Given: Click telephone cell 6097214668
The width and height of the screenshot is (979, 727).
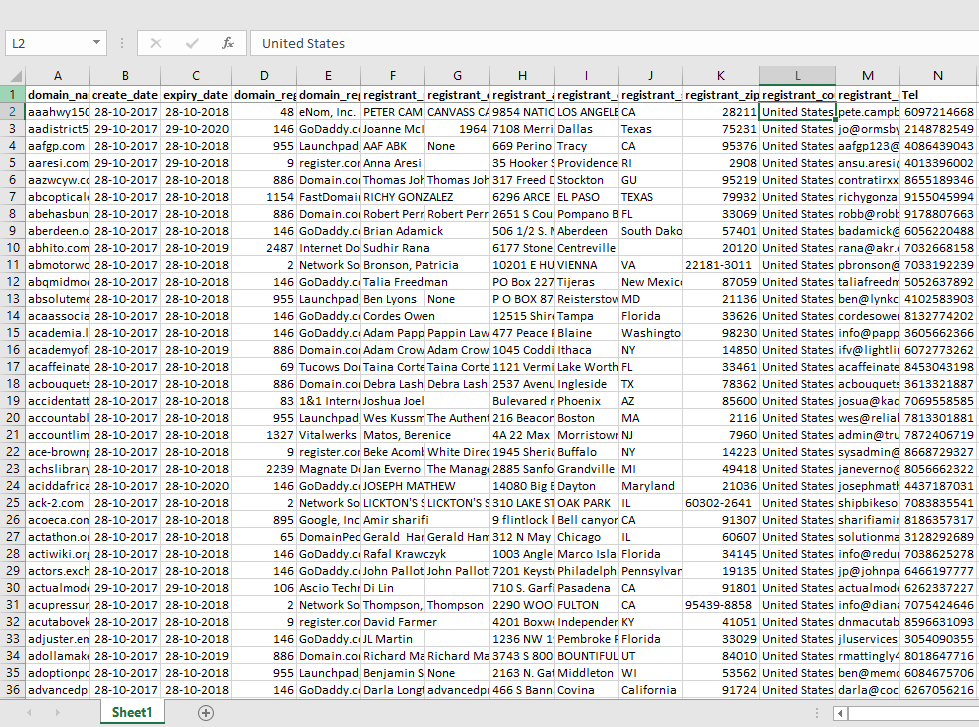Looking at the screenshot, I should (x=938, y=112).
